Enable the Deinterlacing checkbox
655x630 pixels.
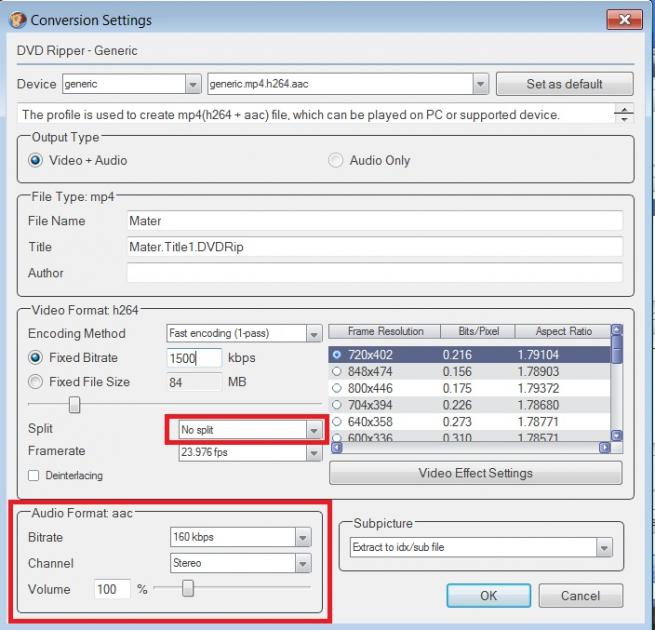34,475
